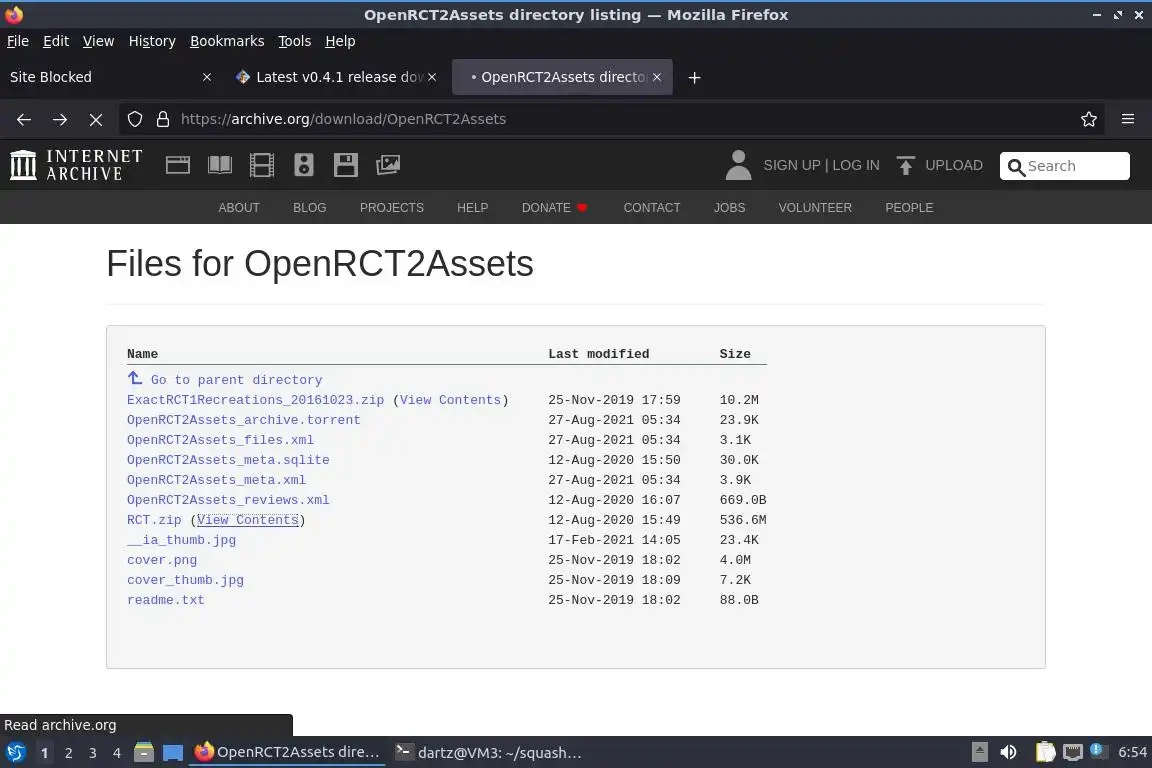Go forward with the browser forward arrow

(x=60, y=119)
